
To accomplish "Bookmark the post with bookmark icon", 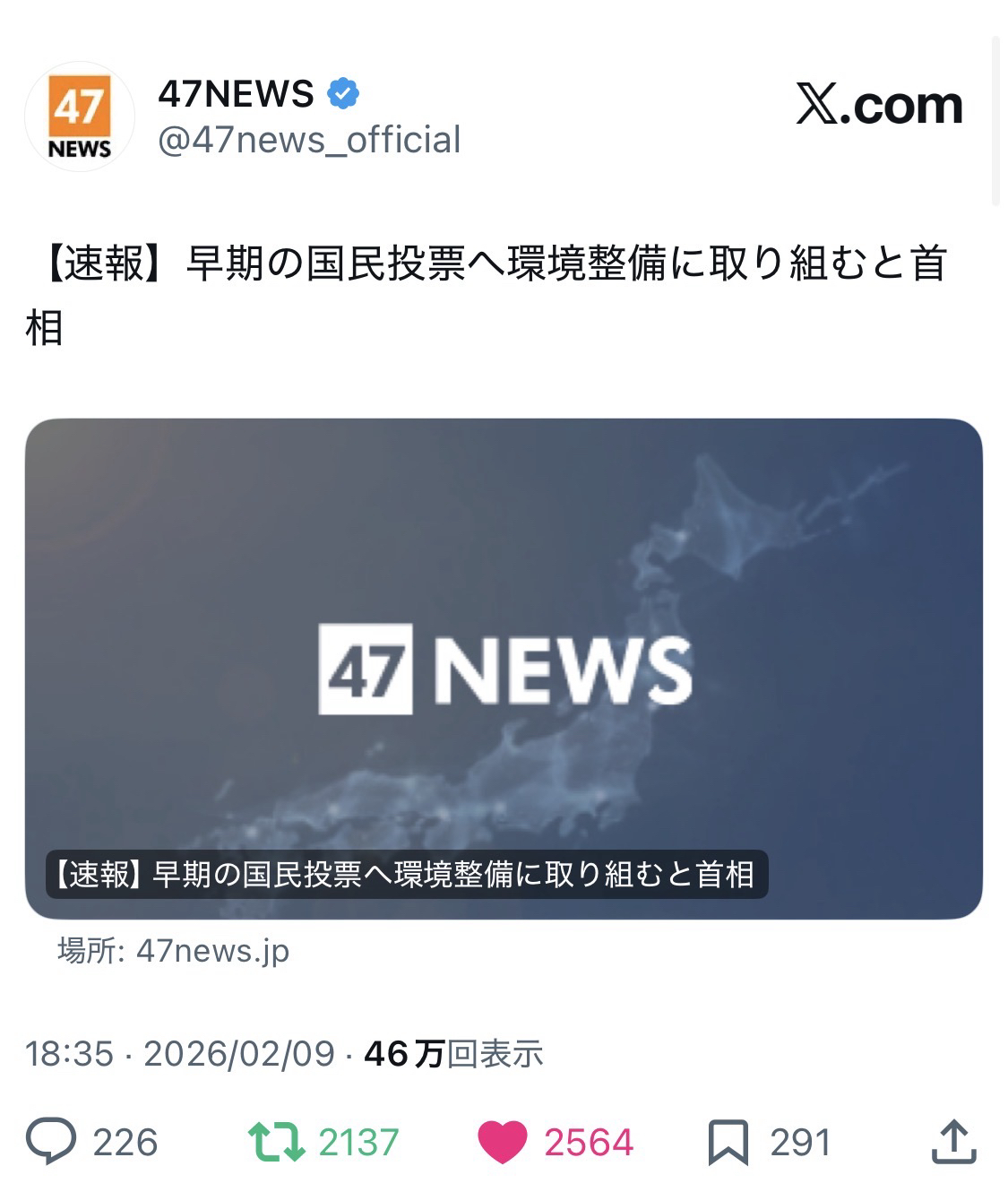I will [x=728, y=1143].
